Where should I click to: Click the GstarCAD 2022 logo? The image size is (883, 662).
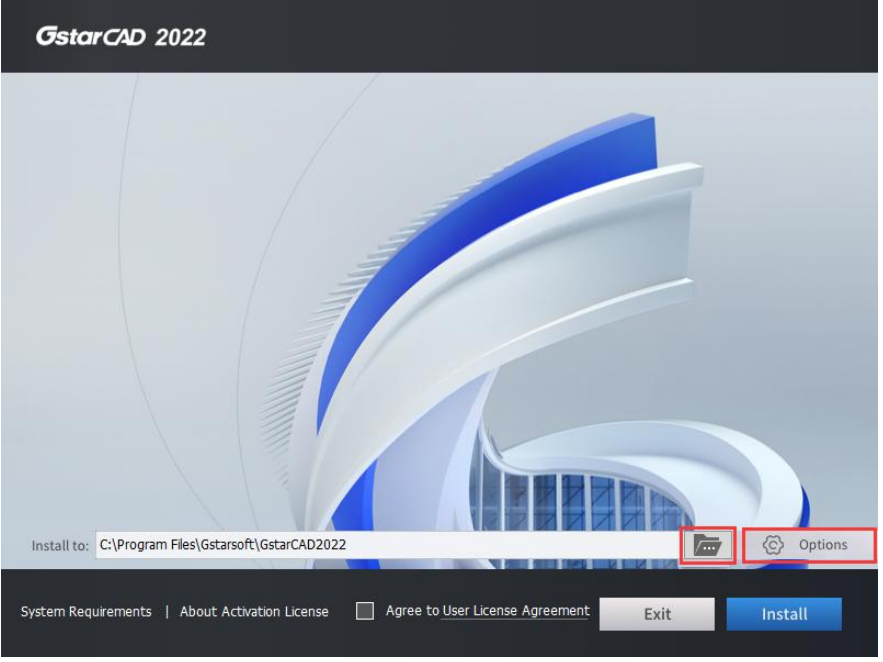(122, 37)
